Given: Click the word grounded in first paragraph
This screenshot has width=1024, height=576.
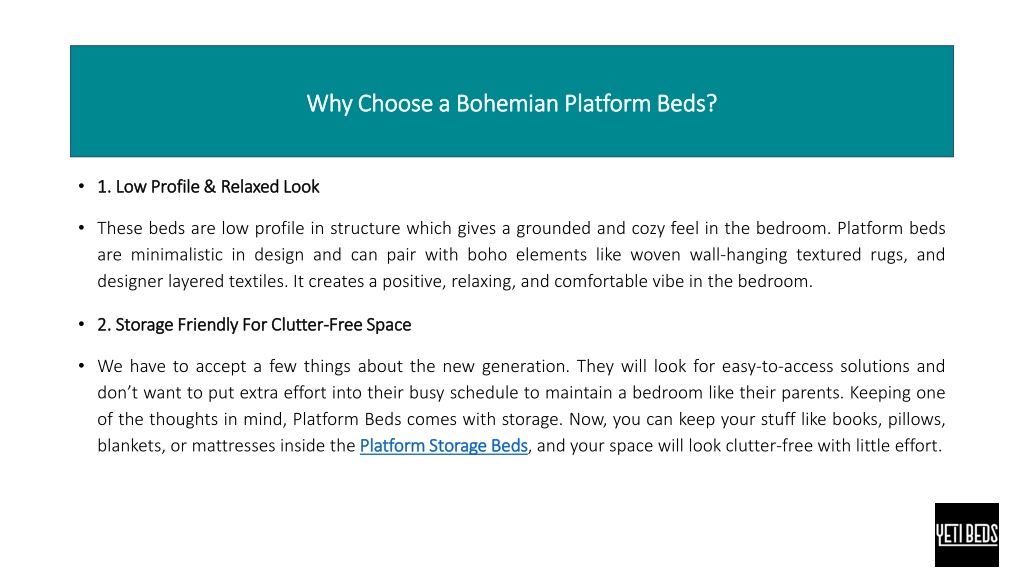Looking at the screenshot, I should [552, 229].
